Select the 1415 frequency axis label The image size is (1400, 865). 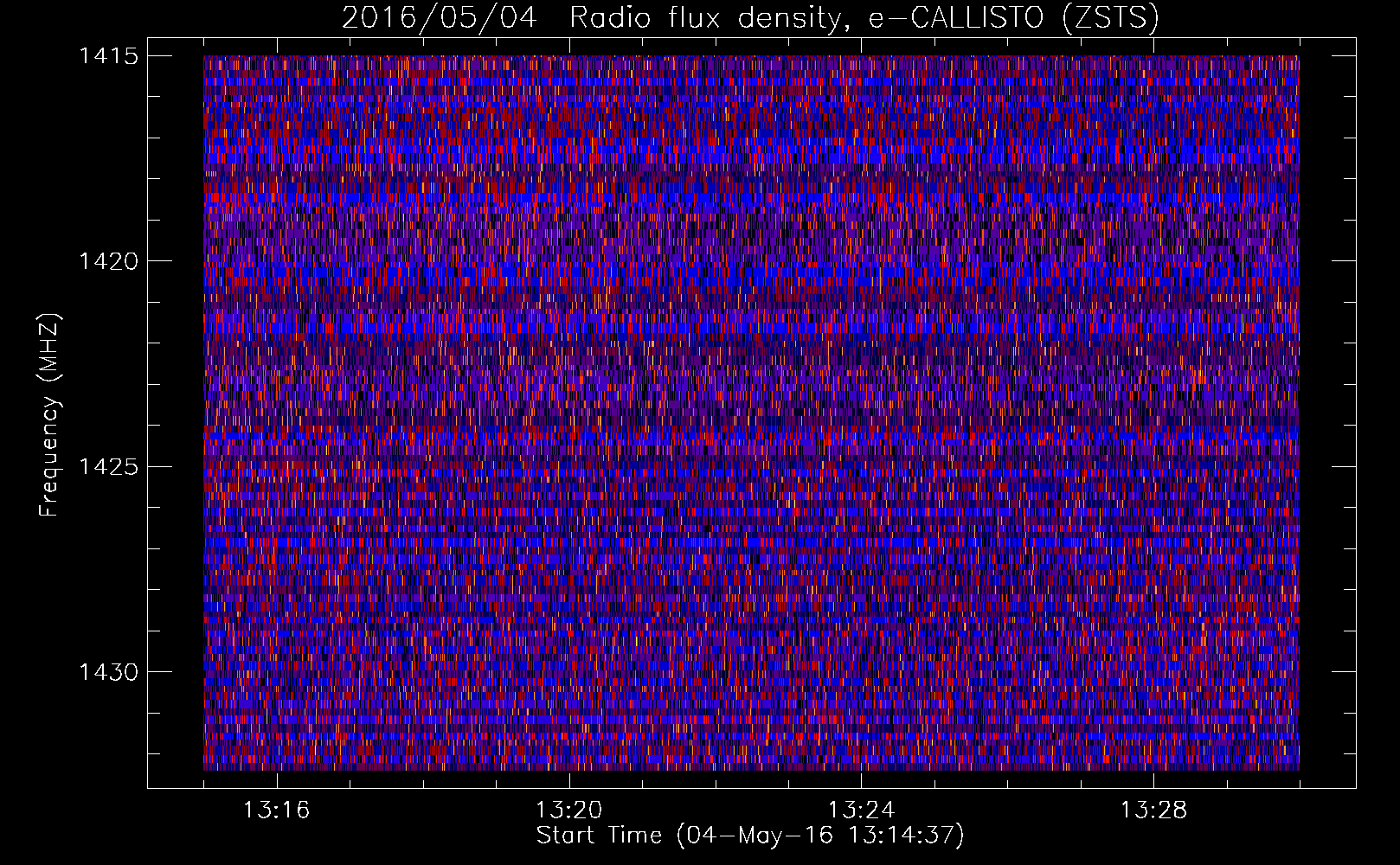tap(108, 56)
